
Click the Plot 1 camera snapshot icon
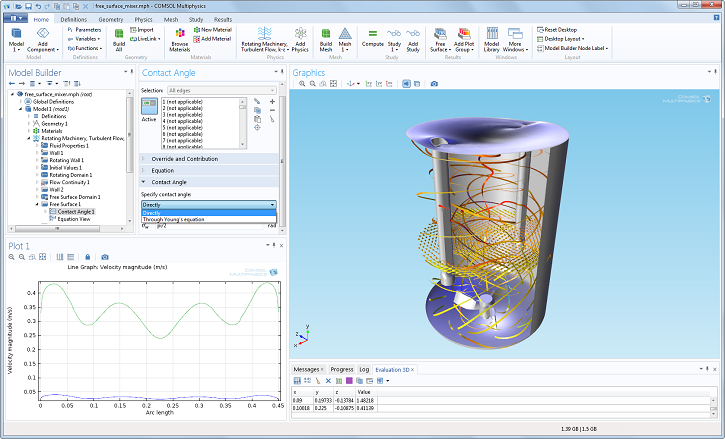pyautogui.click(x=105, y=257)
